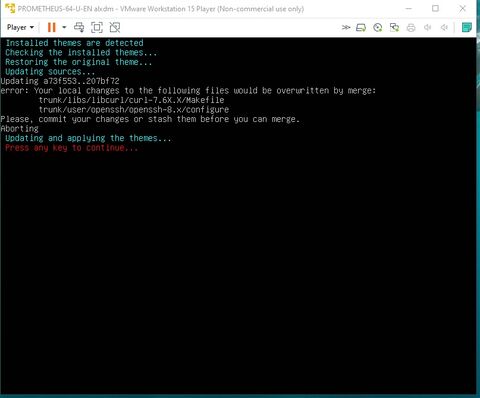Click 'Press any key to continue...' text
Image resolution: width=480 pixels, height=398 pixels.
pyautogui.click(x=71, y=148)
